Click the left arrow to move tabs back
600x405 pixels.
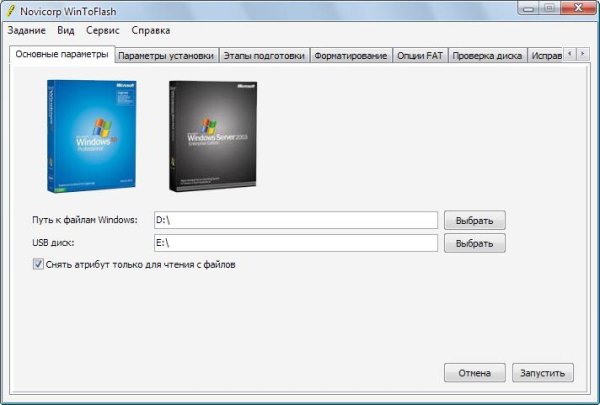[570, 54]
